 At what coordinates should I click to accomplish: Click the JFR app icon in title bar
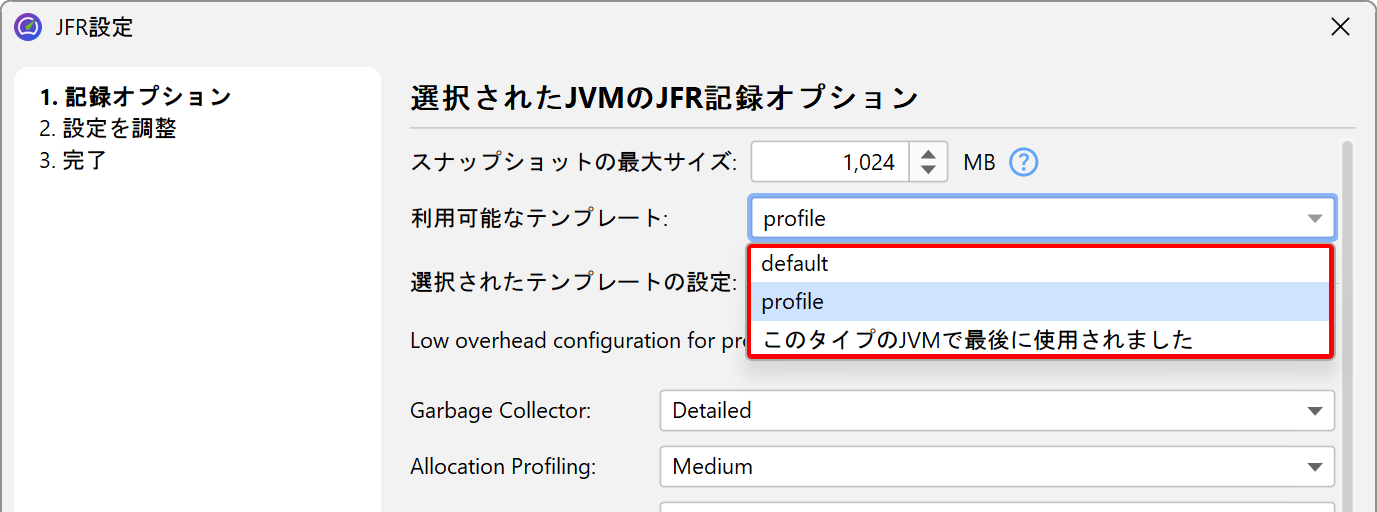point(28,27)
